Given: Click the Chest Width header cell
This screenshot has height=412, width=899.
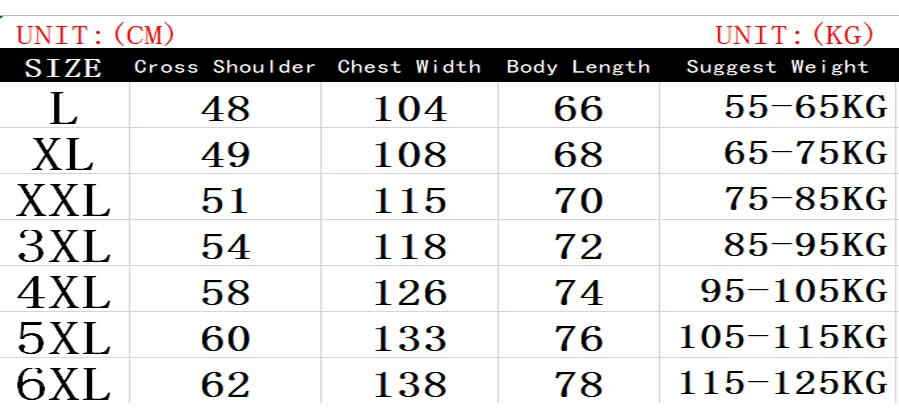Looking at the screenshot, I should point(409,68).
